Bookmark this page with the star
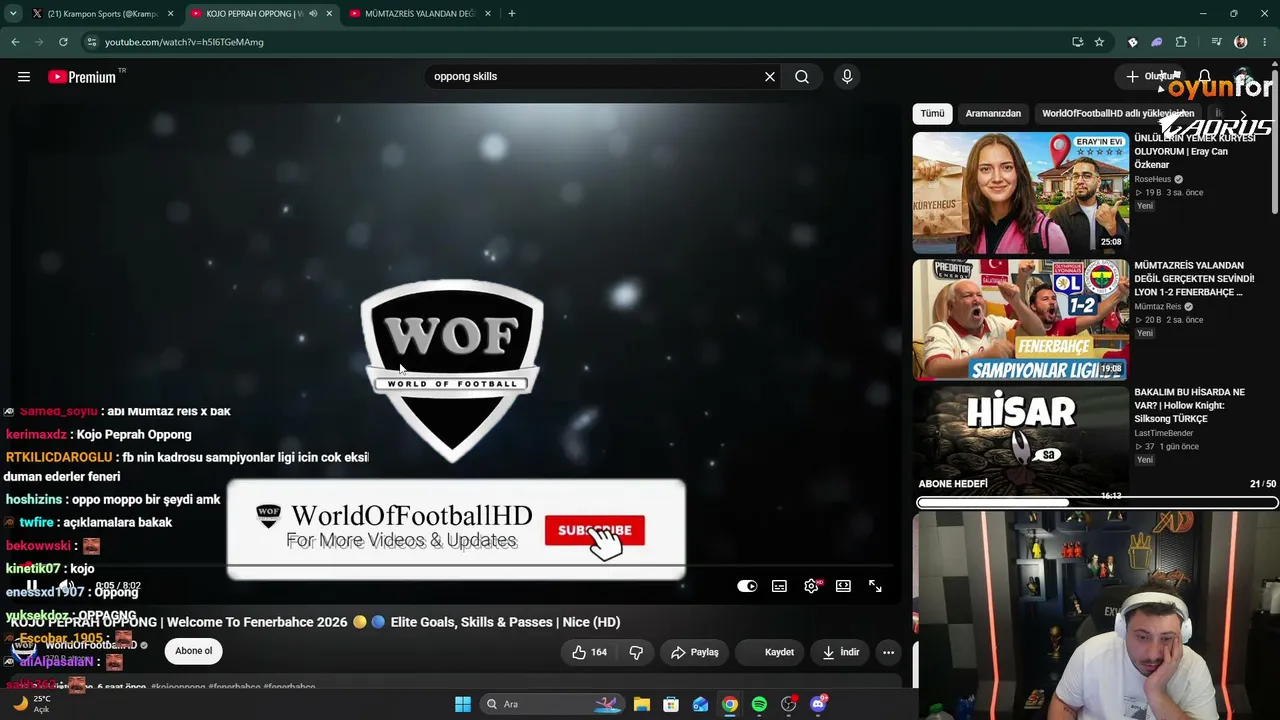This screenshot has height=720, width=1280. [x=1099, y=42]
